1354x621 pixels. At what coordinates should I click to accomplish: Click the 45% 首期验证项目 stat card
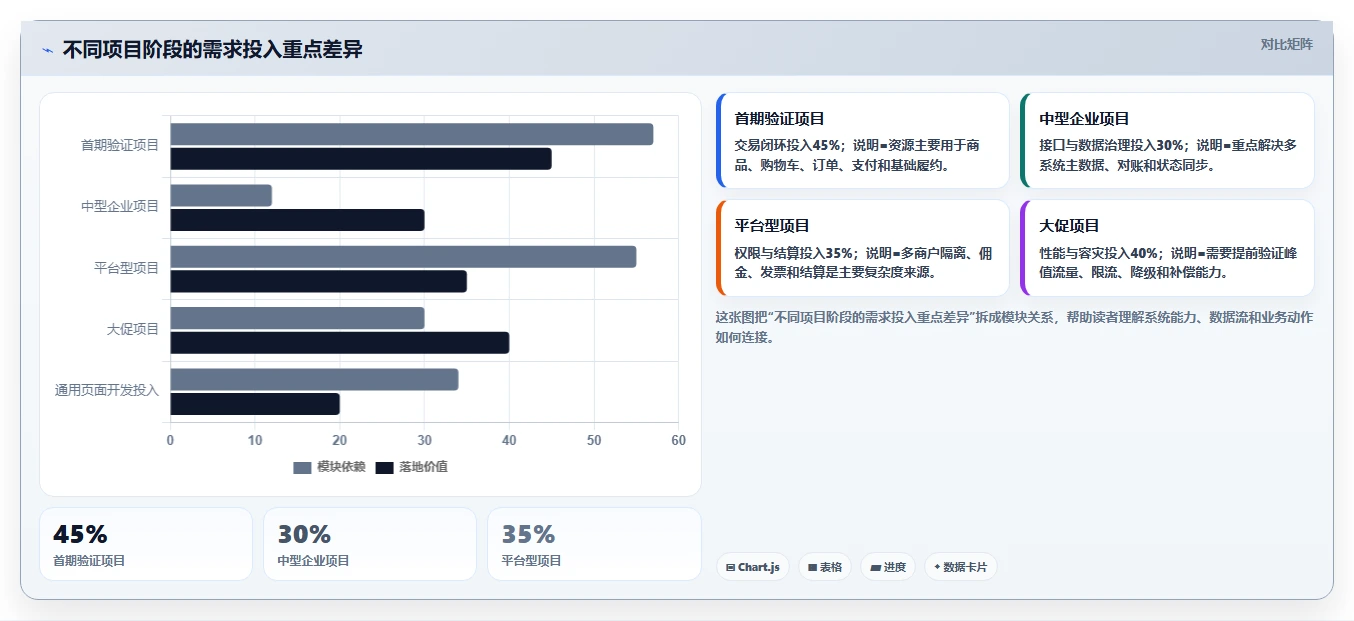point(146,544)
